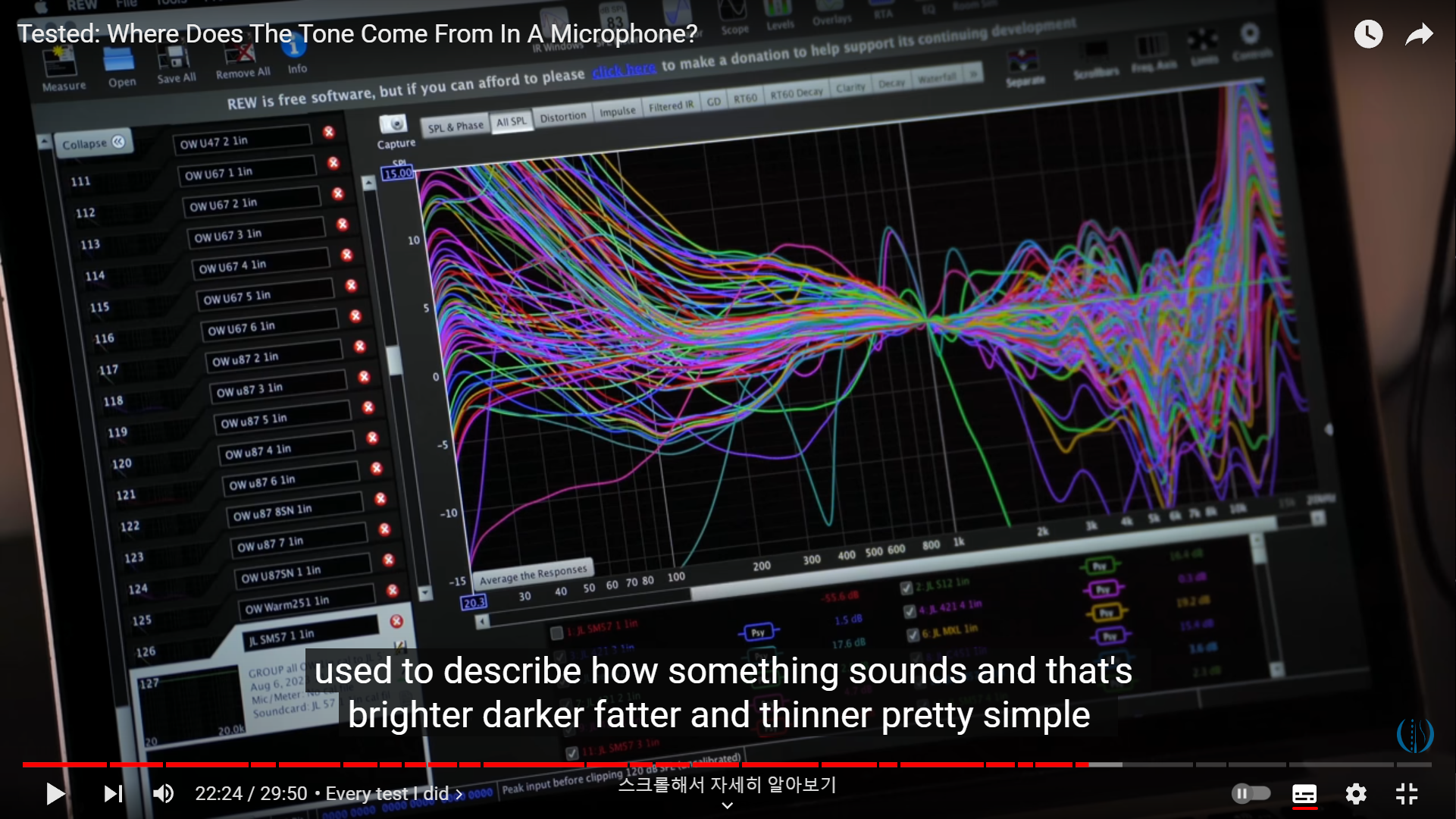The image size is (1456, 819).
Task: Toggle JL SM57 1 1in trace checkbox
Action: (x=556, y=632)
